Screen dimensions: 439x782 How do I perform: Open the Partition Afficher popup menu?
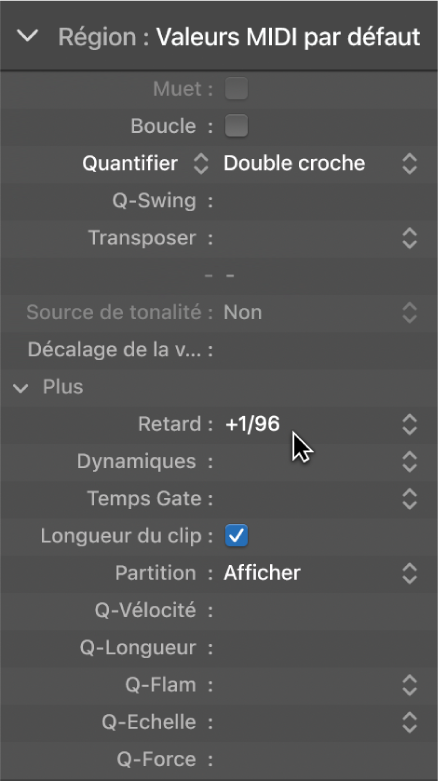[319, 573]
